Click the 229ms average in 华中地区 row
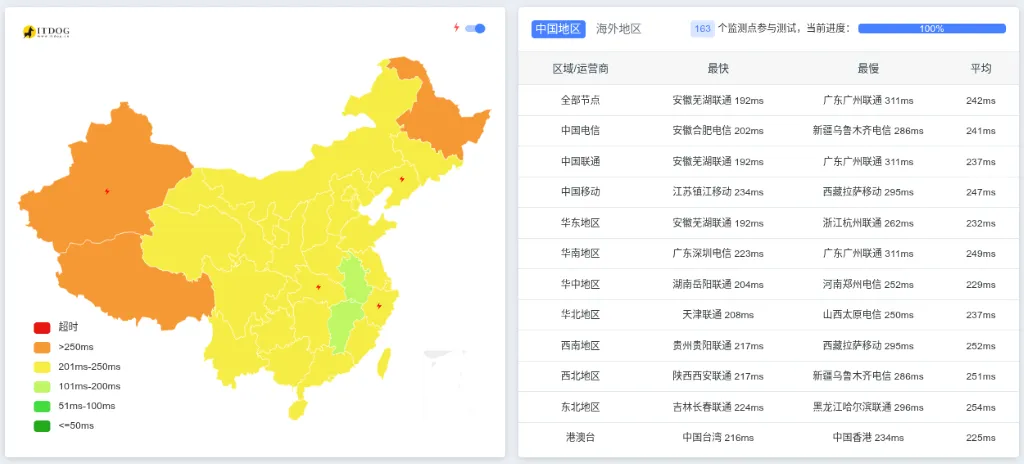1024x464 pixels. (x=980, y=284)
